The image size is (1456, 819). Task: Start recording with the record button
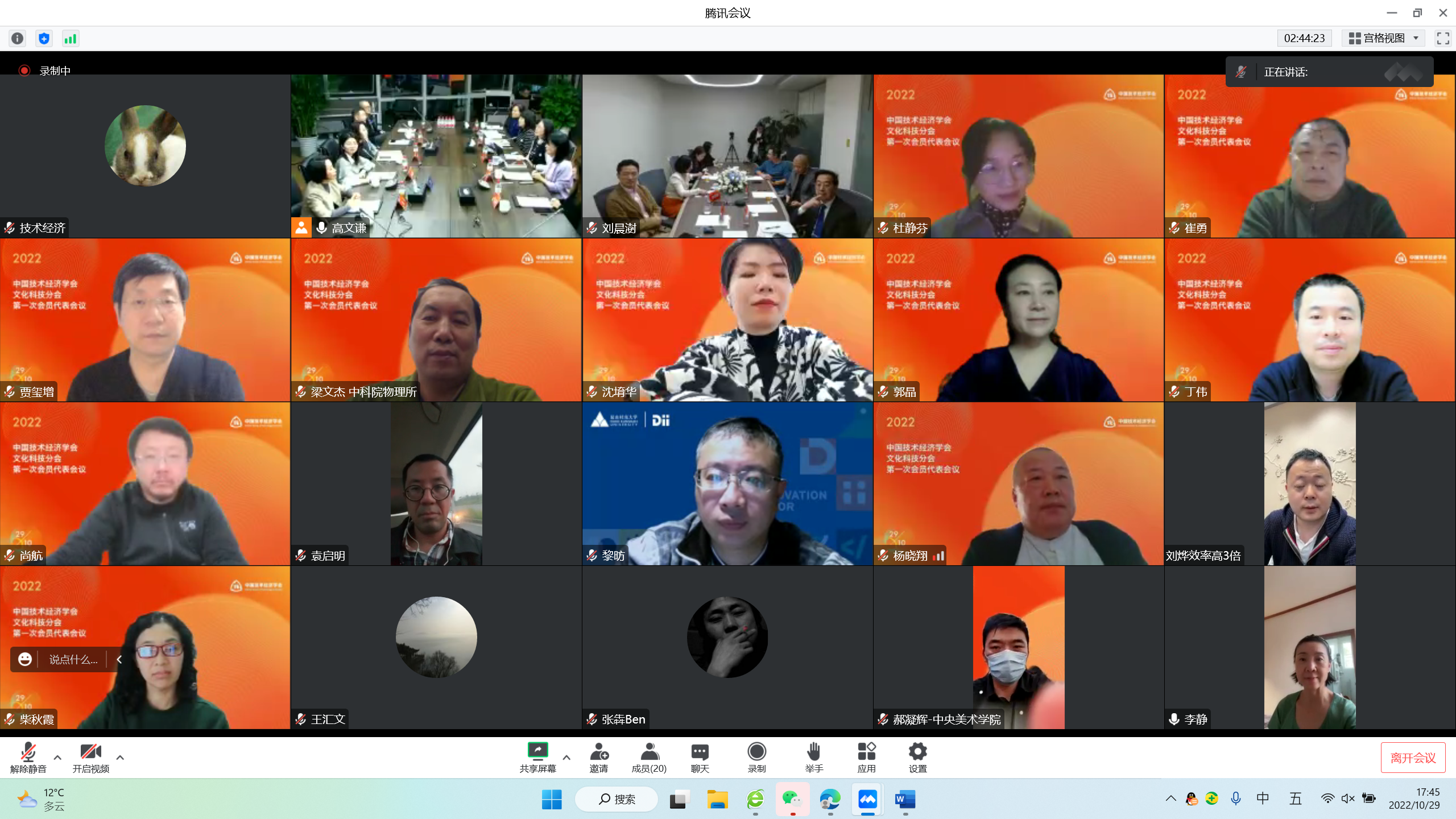[756, 751]
